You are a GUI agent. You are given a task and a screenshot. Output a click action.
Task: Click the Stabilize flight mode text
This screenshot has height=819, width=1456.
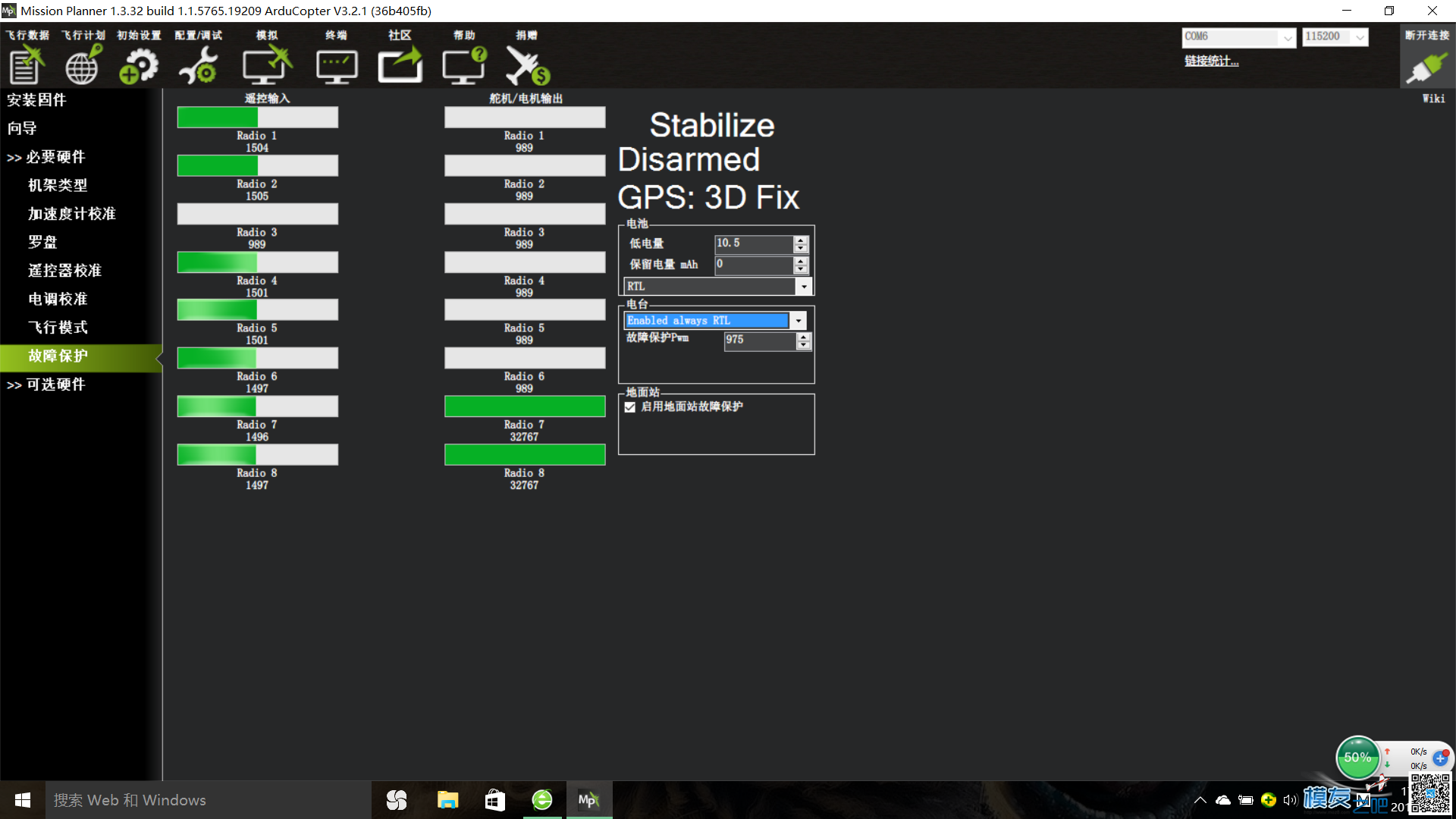pos(712,125)
